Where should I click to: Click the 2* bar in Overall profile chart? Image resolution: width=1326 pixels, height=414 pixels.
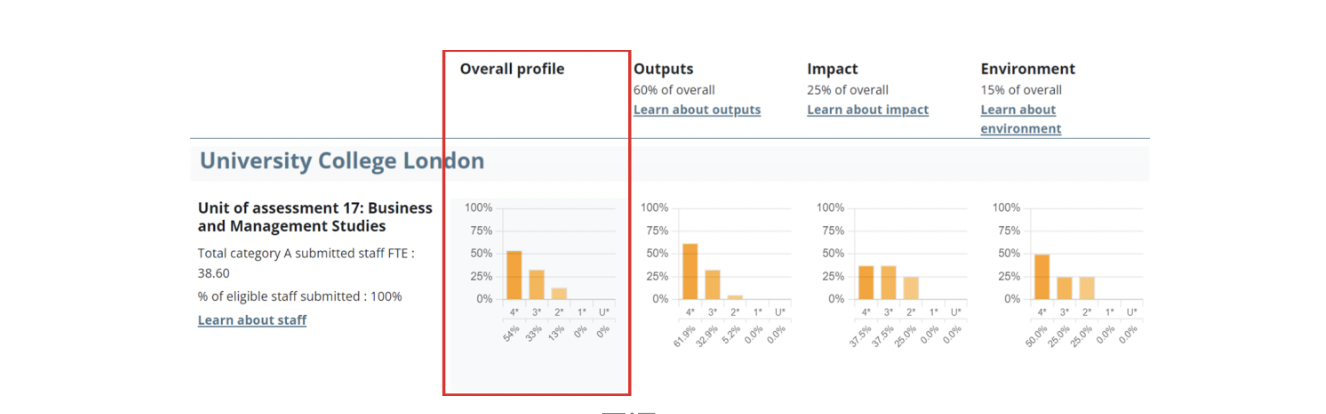pos(559,294)
